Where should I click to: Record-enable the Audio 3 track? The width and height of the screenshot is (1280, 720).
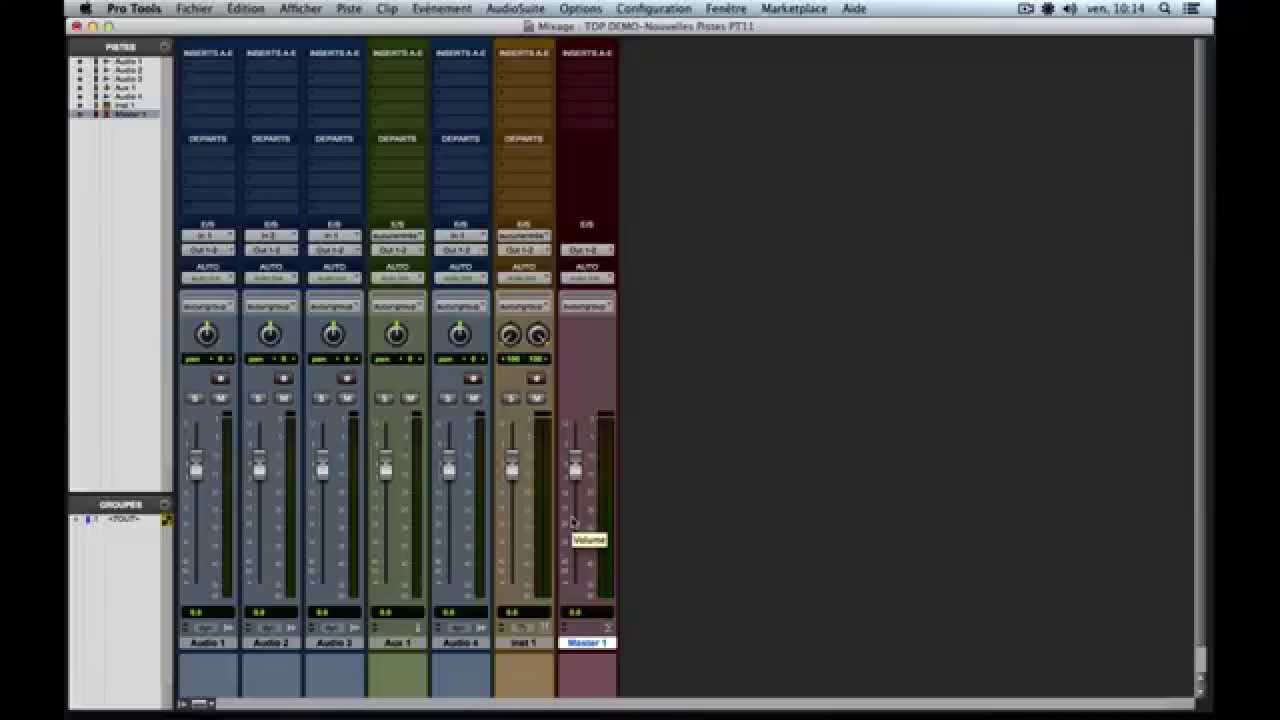346,378
